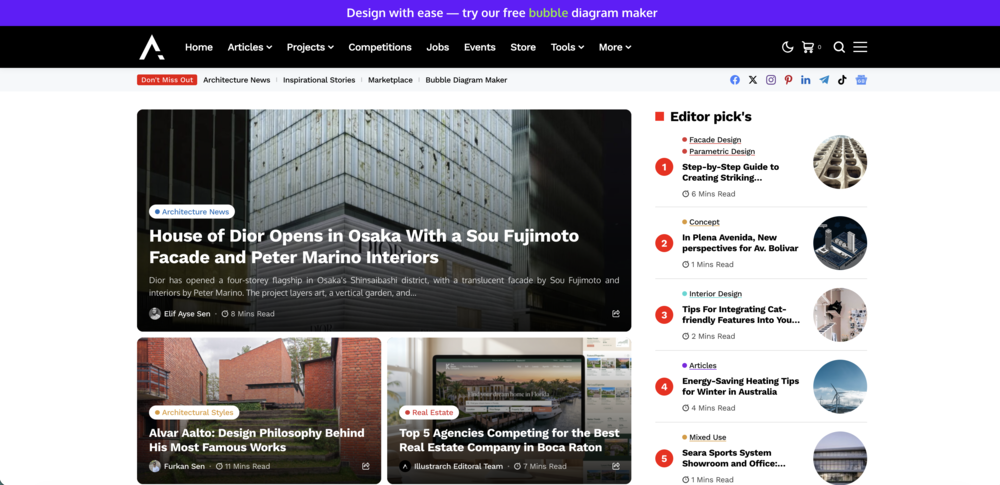Click the Facade Design tag
The height and width of the screenshot is (485, 1000).
pos(715,140)
